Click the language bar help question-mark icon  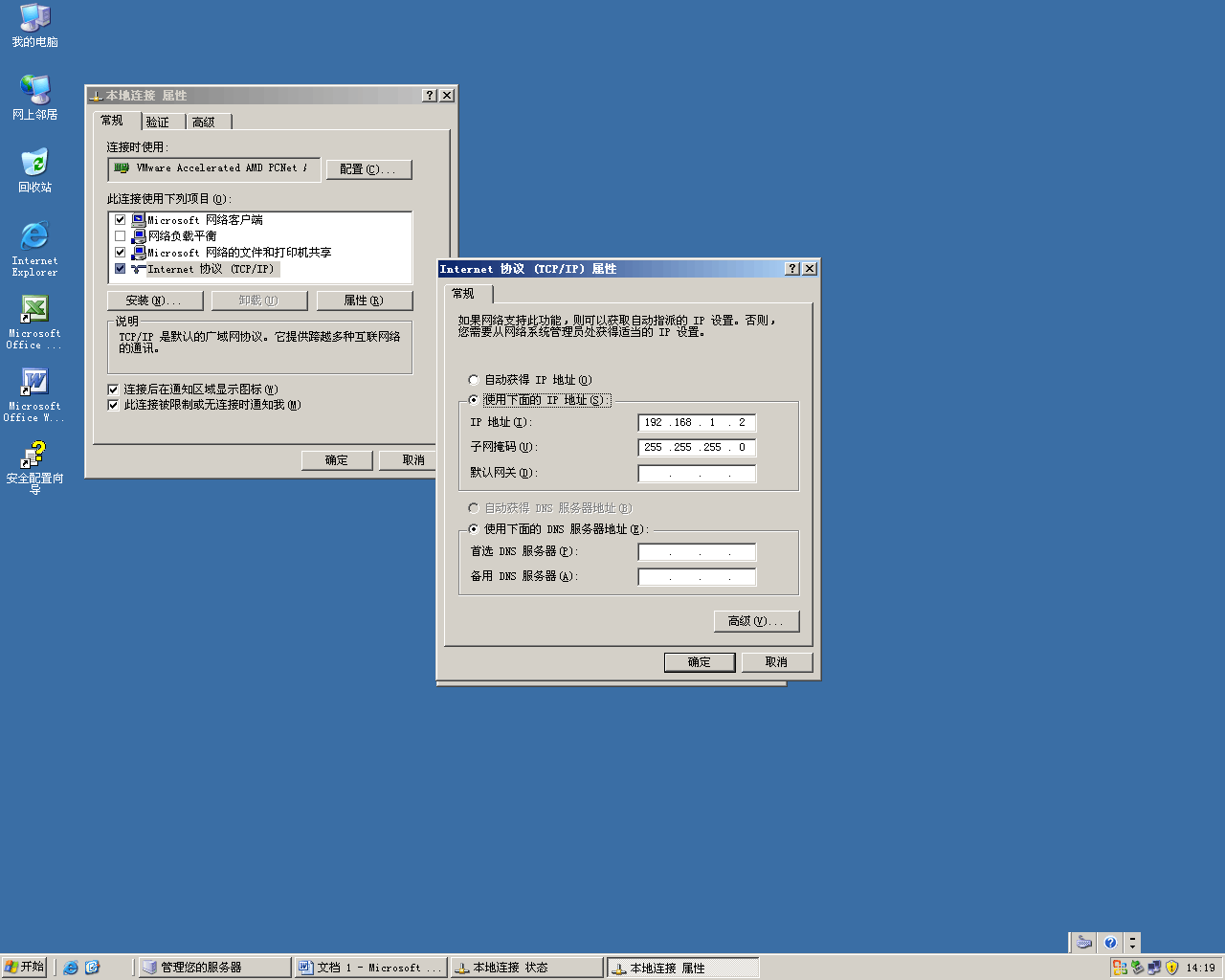click(1110, 943)
